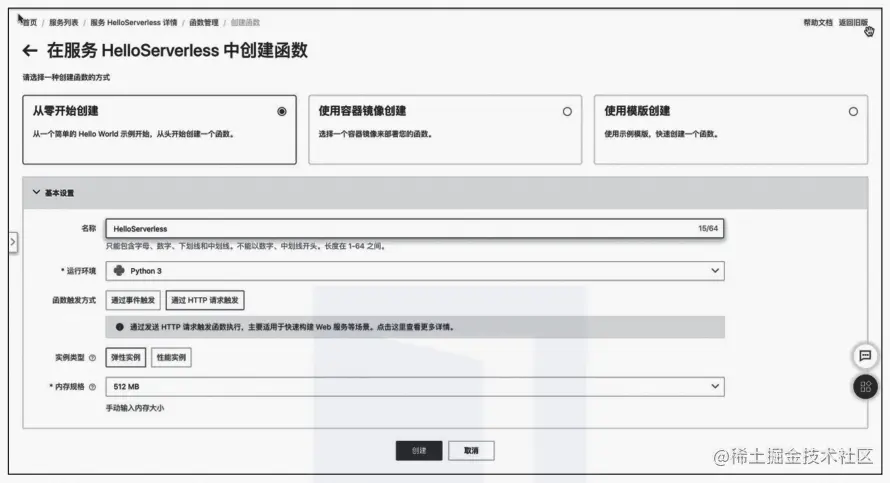Click 手动输入内存大小 link
The height and width of the screenshot is (483, 890).
(135, 408)
